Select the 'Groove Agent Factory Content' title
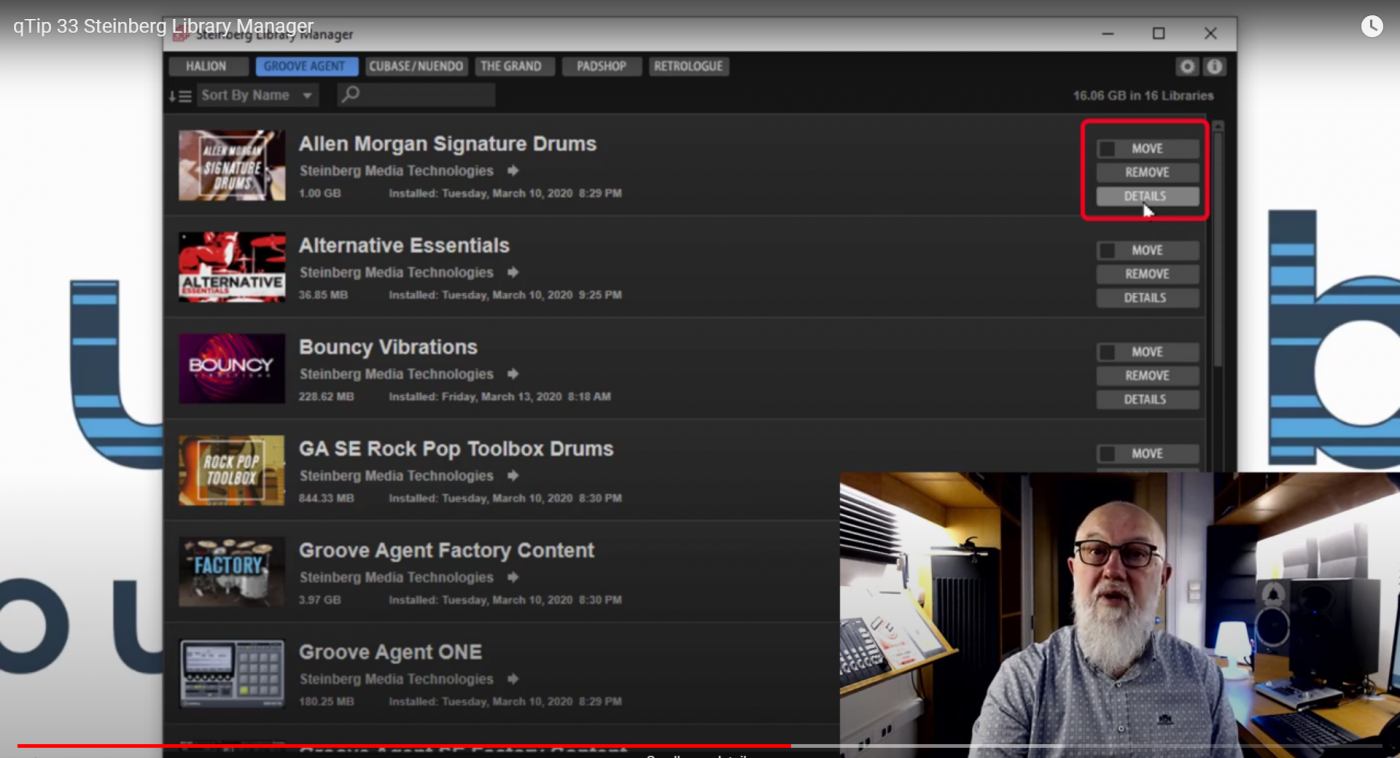Screen dimensions: 1400x758 [446, 551]
